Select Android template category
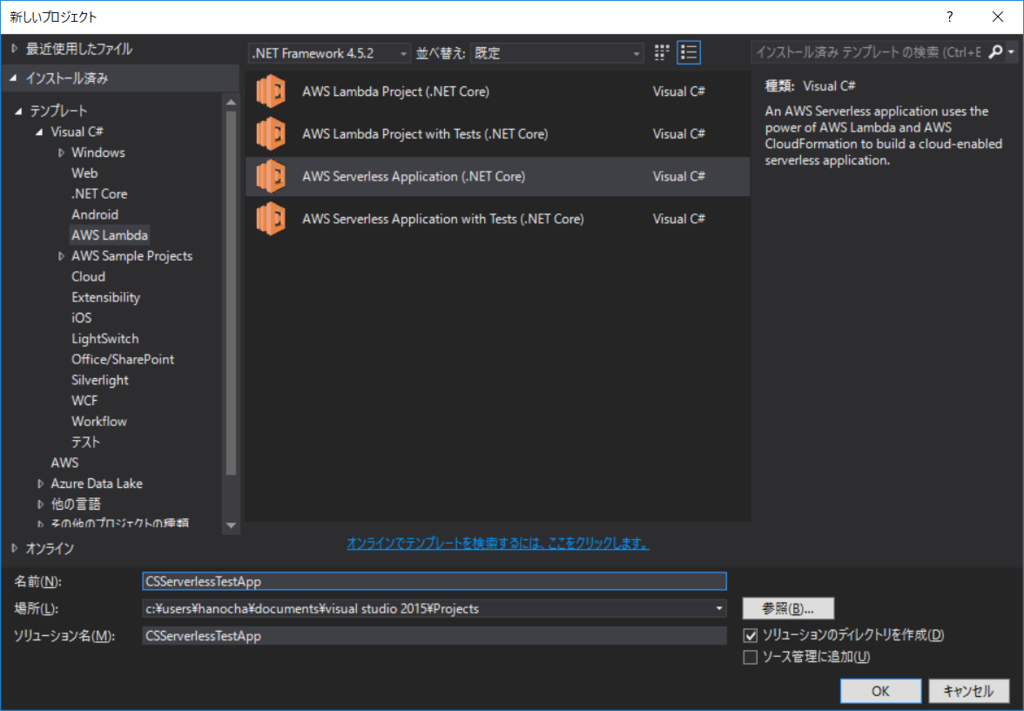 tap(95, 214)
